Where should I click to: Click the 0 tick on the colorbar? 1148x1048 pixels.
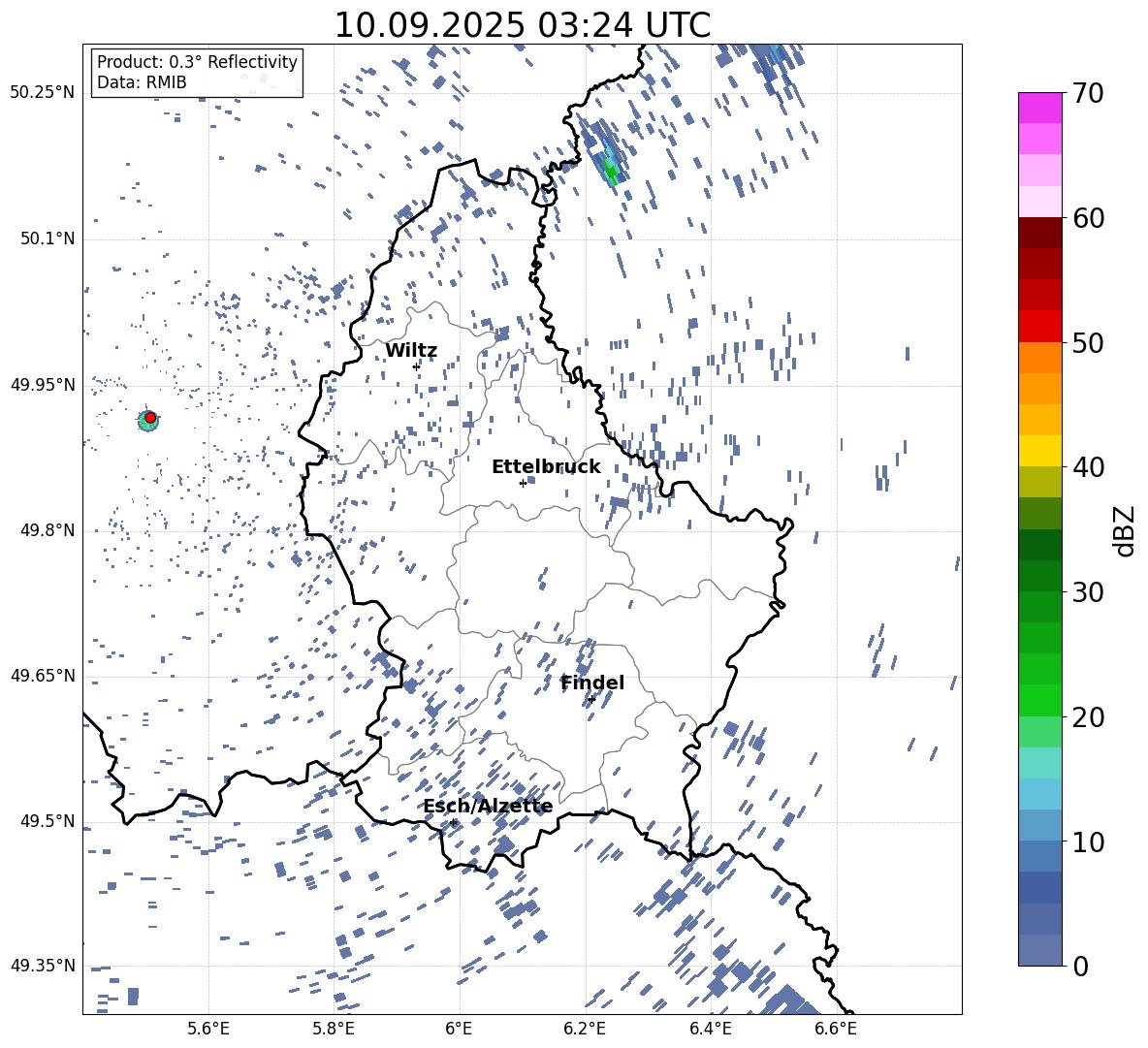(1080, 966)
